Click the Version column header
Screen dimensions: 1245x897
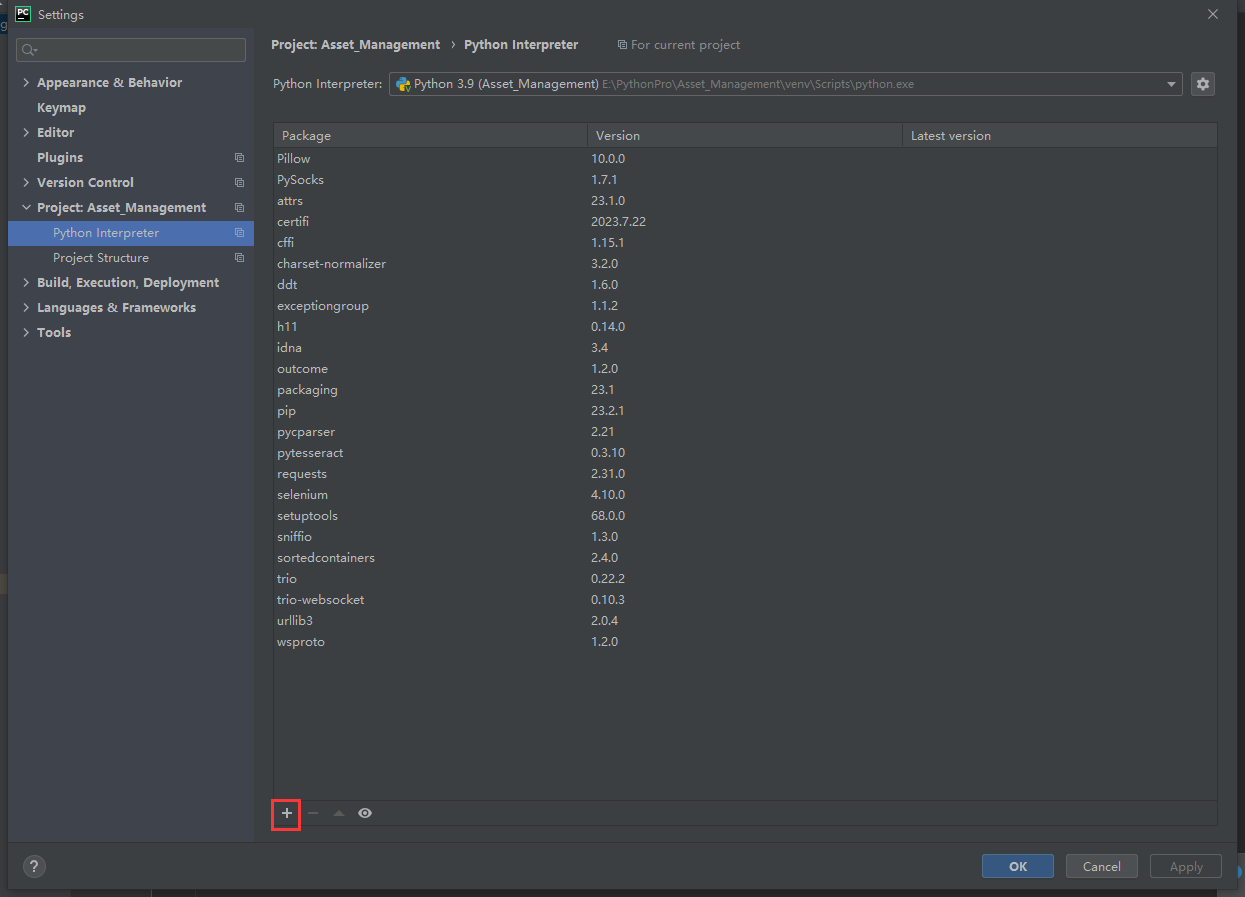pyautogui.click(x=744, y=136)
